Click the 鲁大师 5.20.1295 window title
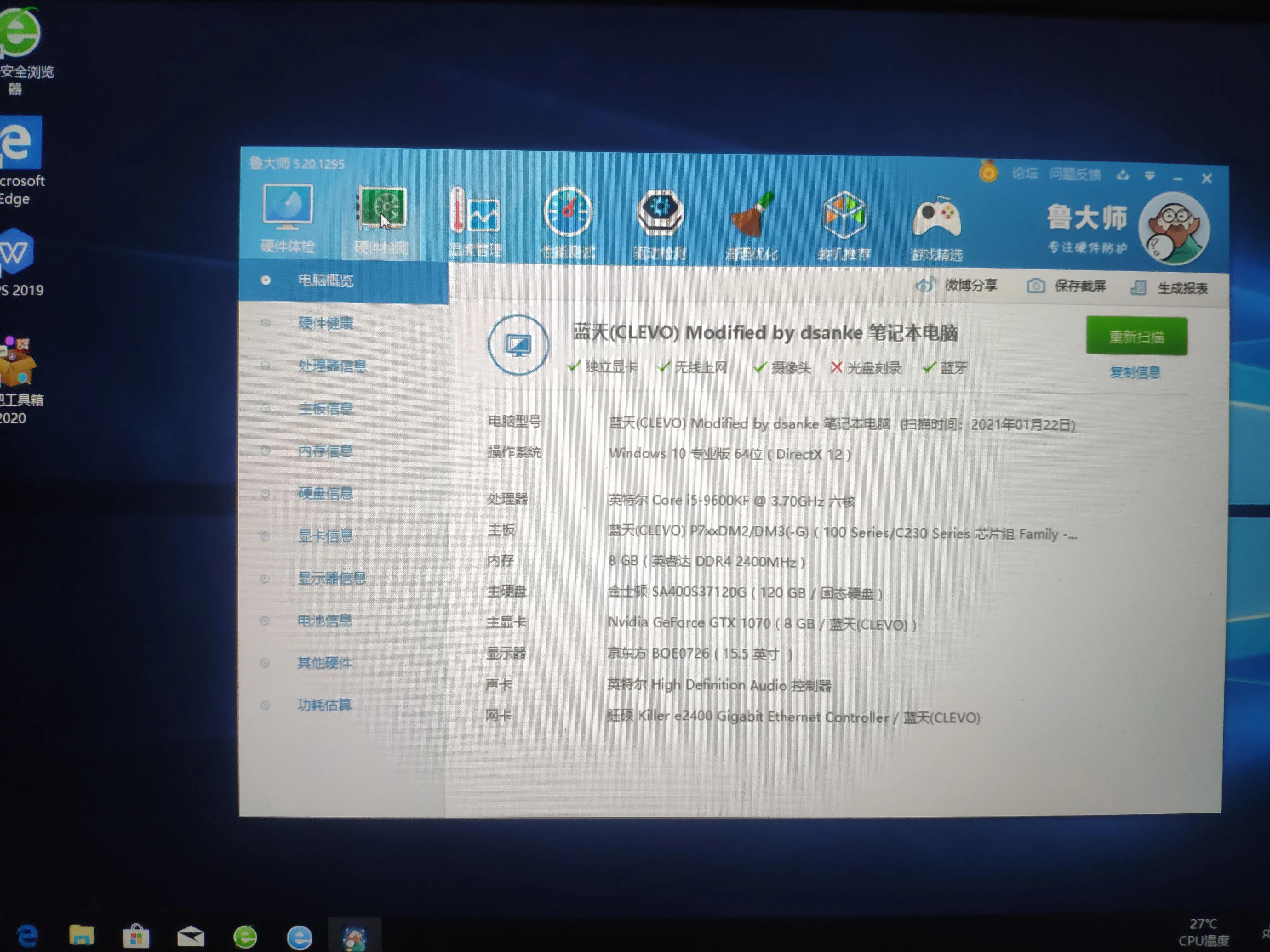 tap(297, 163)
